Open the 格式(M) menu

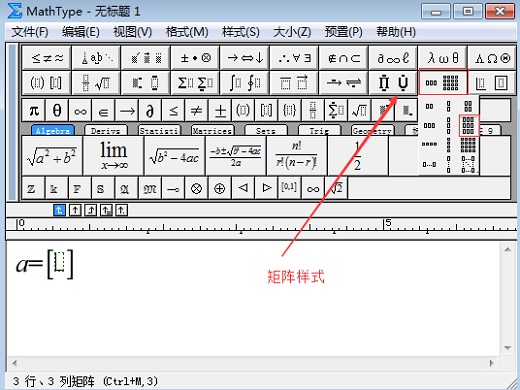(187, 32)
